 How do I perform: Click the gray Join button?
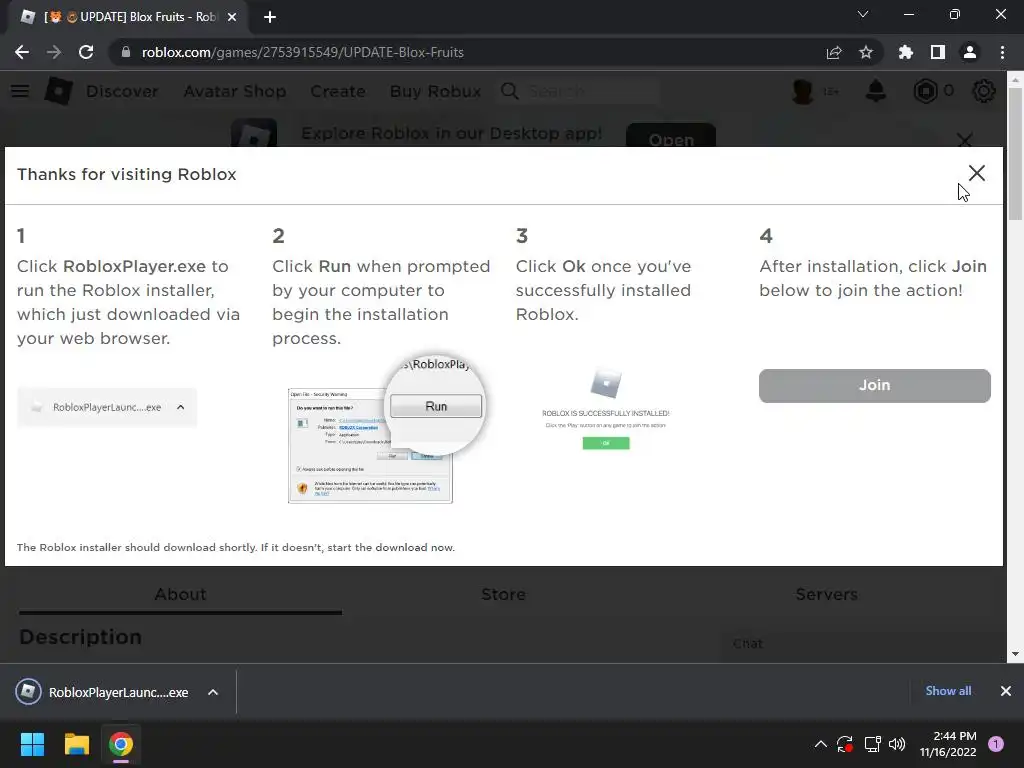tap(874, 385)
